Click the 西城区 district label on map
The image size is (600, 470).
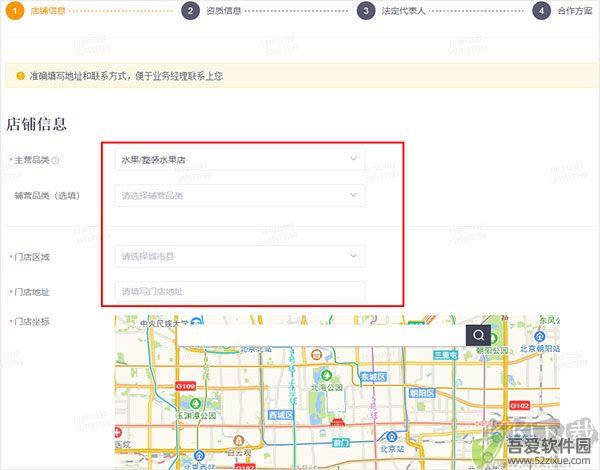tap(281, 415)
